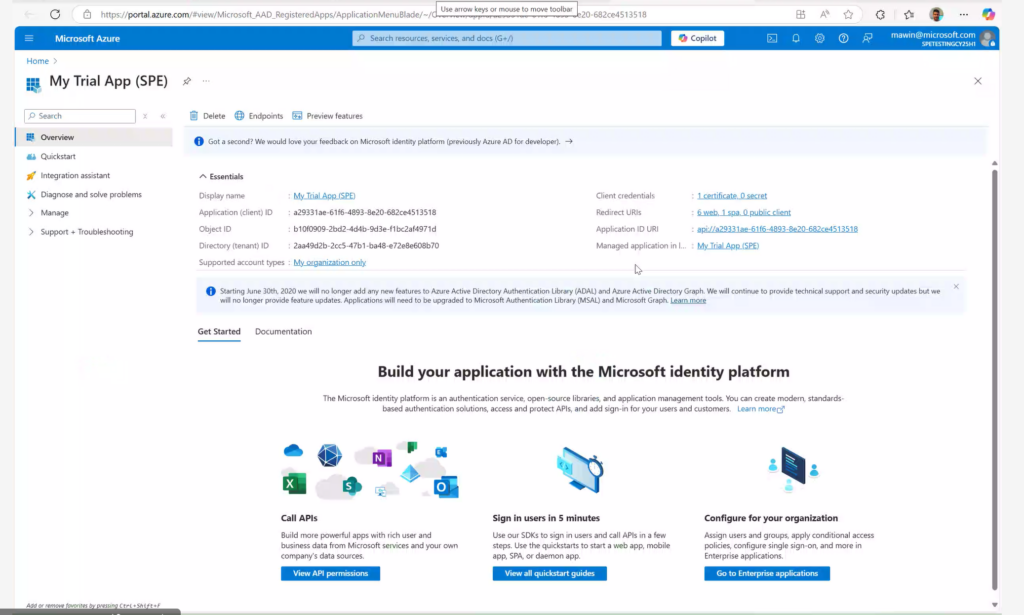Image resolution: width=1024 pixels, height=615 pixels.
Task: Open the mawin@microsoft.com account menu
Action: [x=942, y=39]
